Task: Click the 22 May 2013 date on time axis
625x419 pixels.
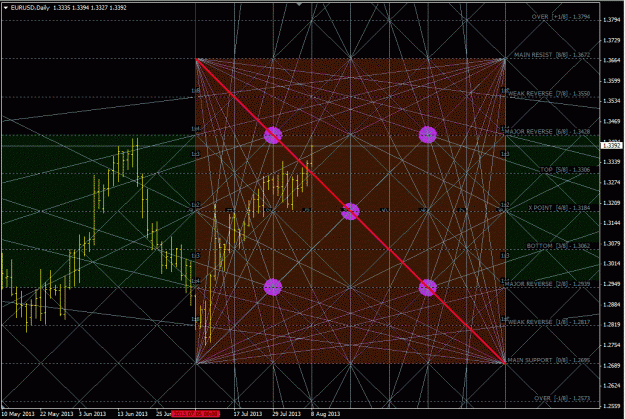Action: [x=57, y=414]
